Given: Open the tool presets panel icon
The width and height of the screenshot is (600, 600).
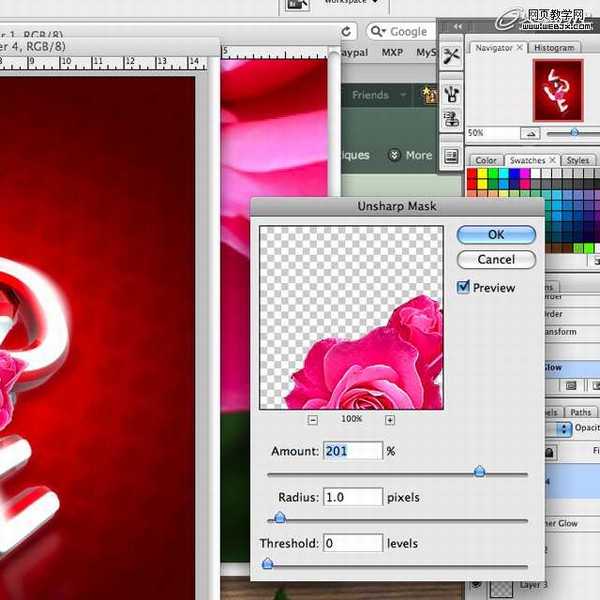Looking at the screenshot, I should [x=452, y=56].
